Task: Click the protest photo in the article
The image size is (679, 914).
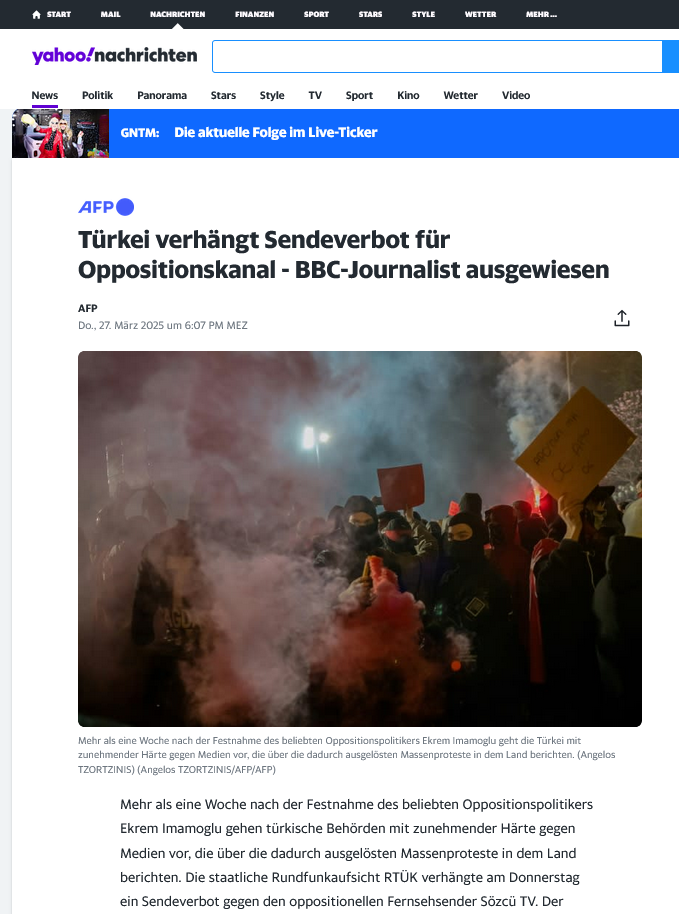Action: (x=360, y=539)
